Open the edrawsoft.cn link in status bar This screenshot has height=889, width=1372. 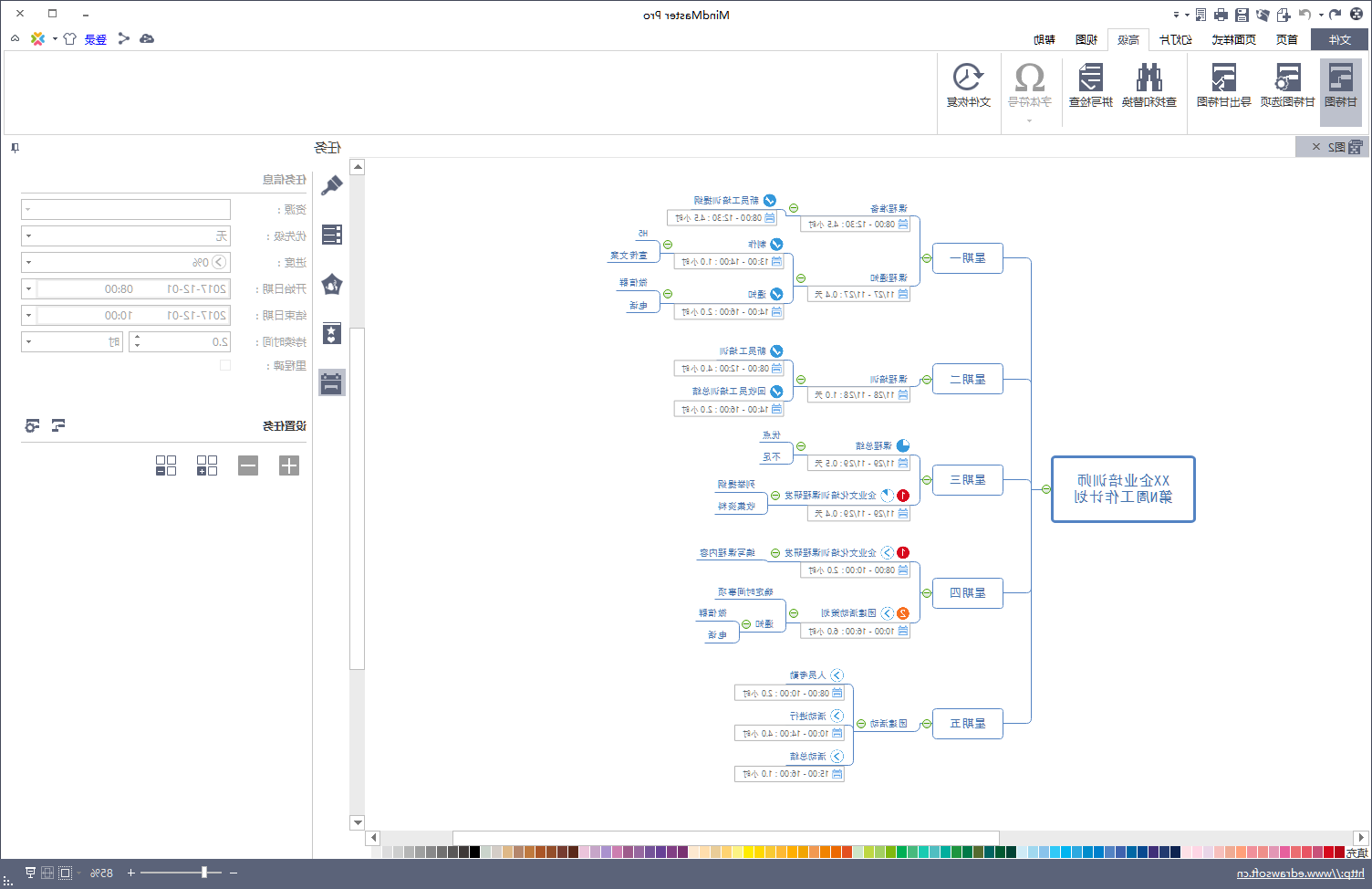[1302, 873]
